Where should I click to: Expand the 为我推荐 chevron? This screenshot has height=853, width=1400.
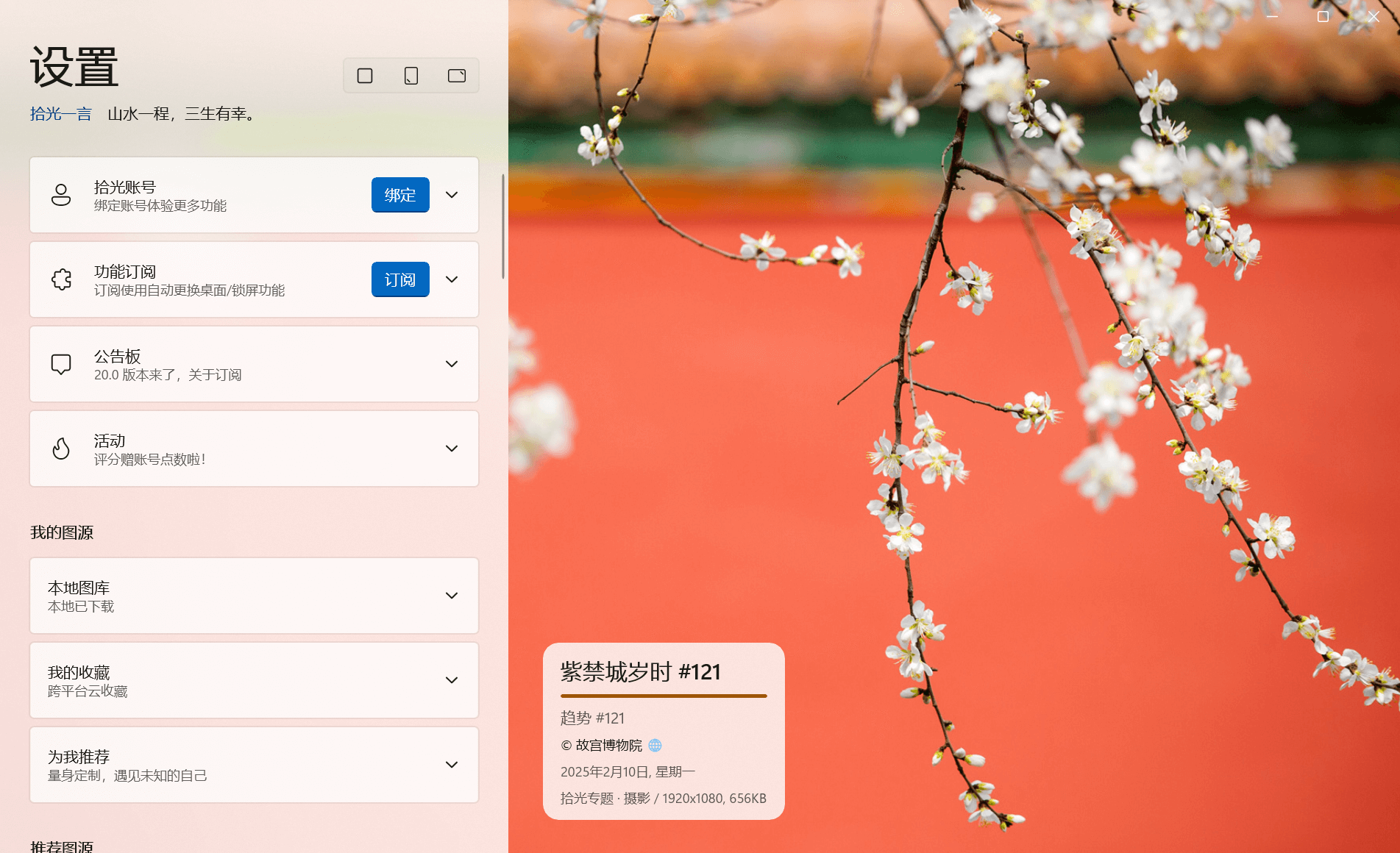pyautogui.click(x=452, y=765)
